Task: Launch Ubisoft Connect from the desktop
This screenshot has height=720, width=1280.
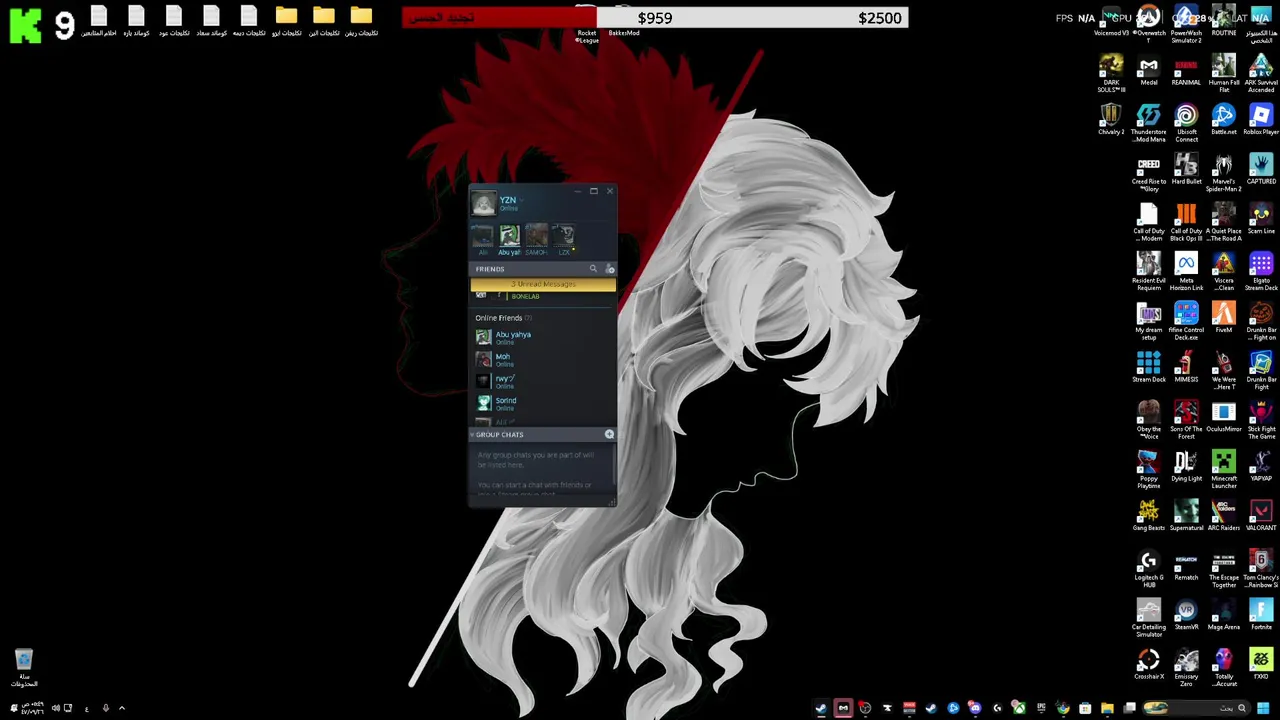Action: 1186,123
